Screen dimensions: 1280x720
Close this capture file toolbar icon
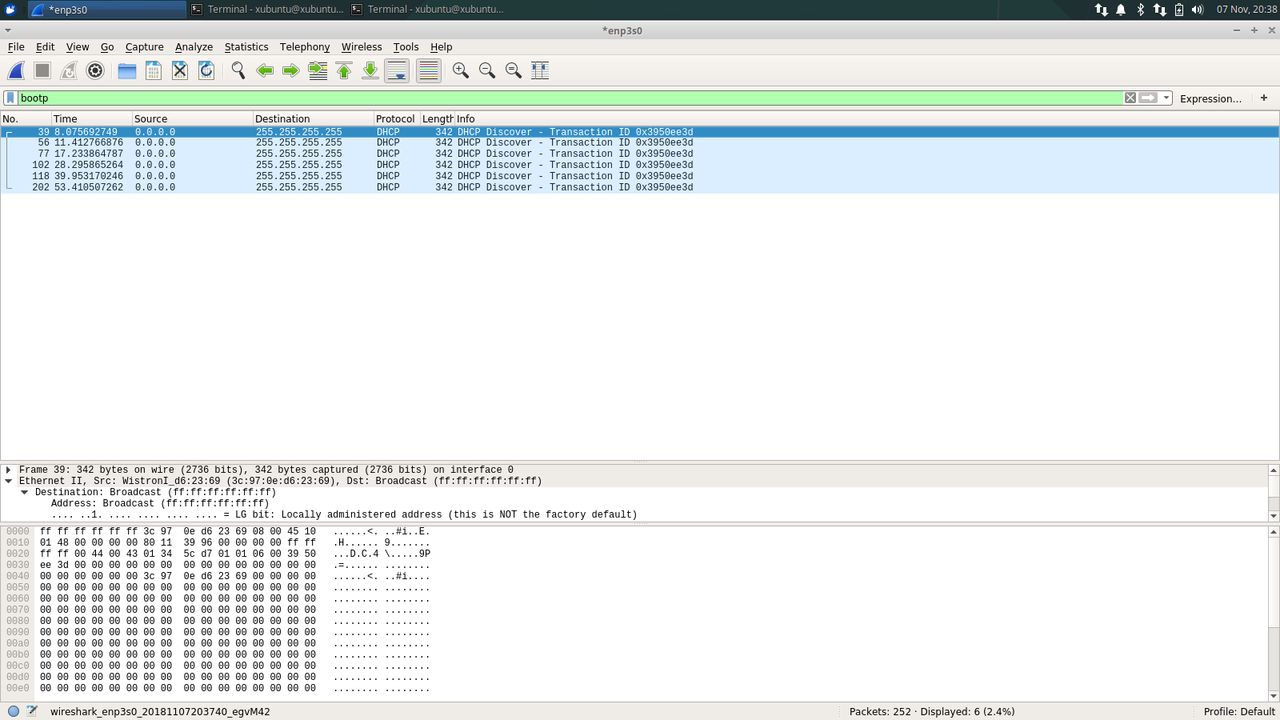coord(180,71)
